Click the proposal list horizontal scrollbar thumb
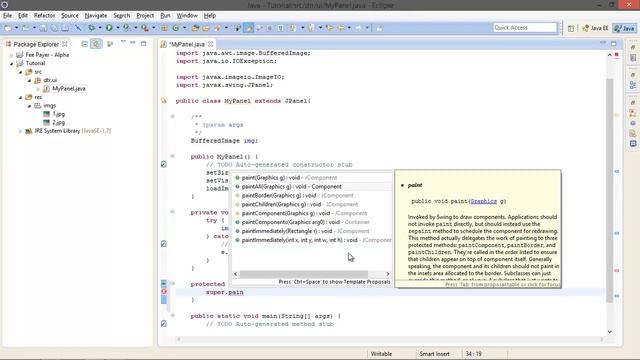640x360 pixels. click(x=303, y=273)
